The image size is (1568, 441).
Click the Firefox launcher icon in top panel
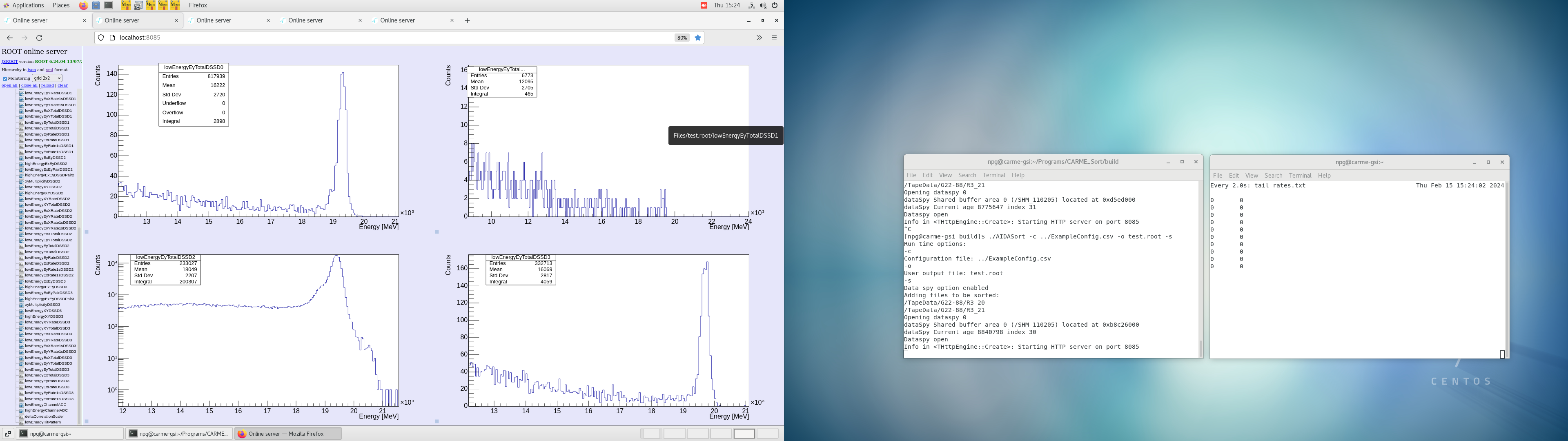83,5
